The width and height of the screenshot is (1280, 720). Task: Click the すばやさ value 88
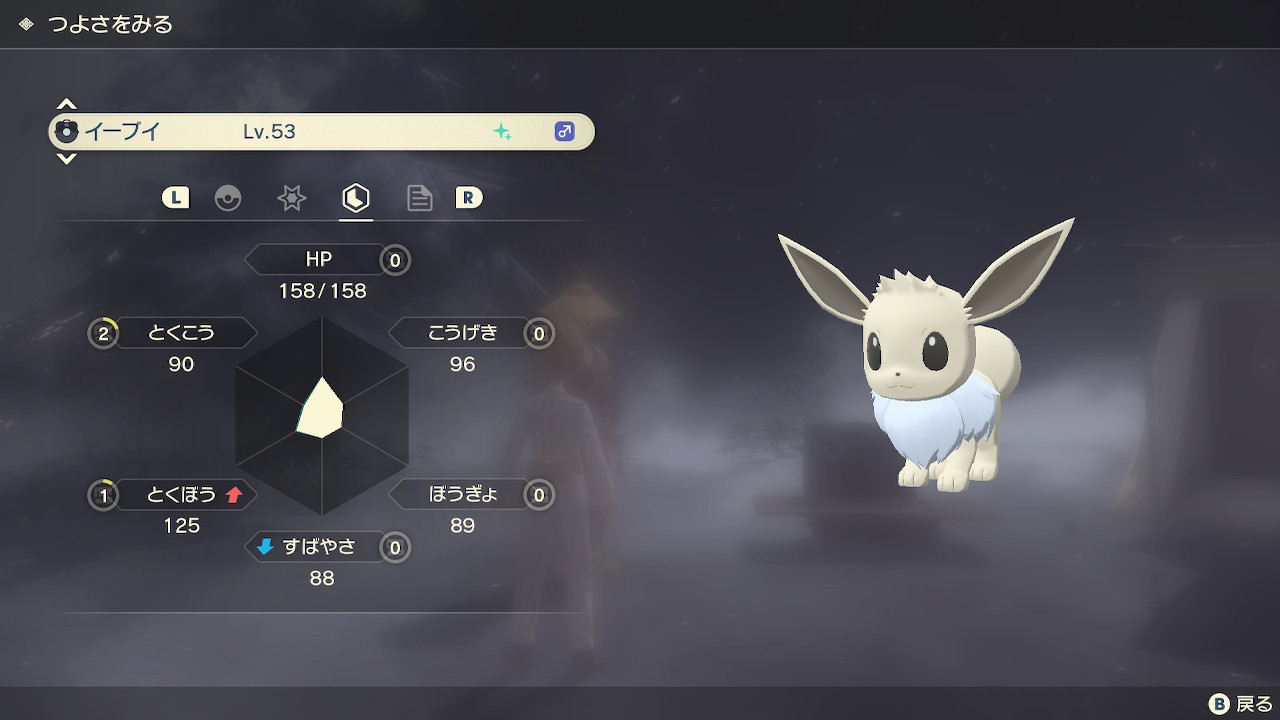click(322, 579)
